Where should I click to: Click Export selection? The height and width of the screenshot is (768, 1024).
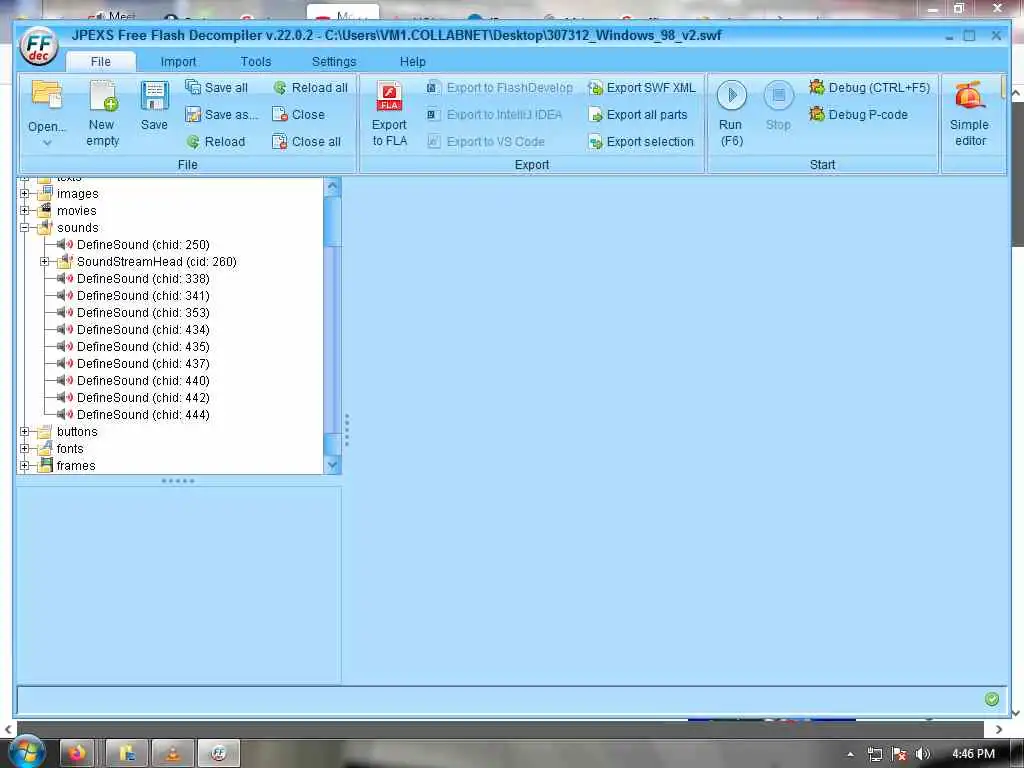pyautogui.click(x=641, y=142)
